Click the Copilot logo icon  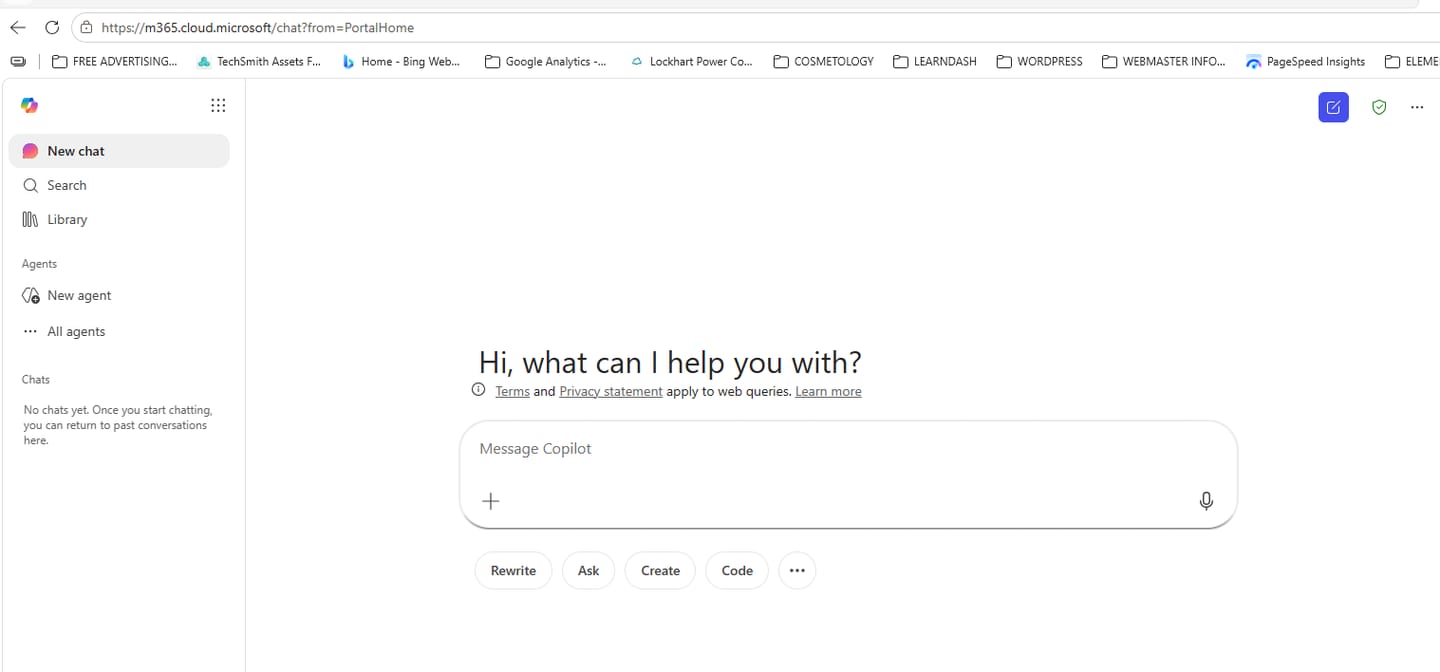pyautogui.click(x=30, y=105)
